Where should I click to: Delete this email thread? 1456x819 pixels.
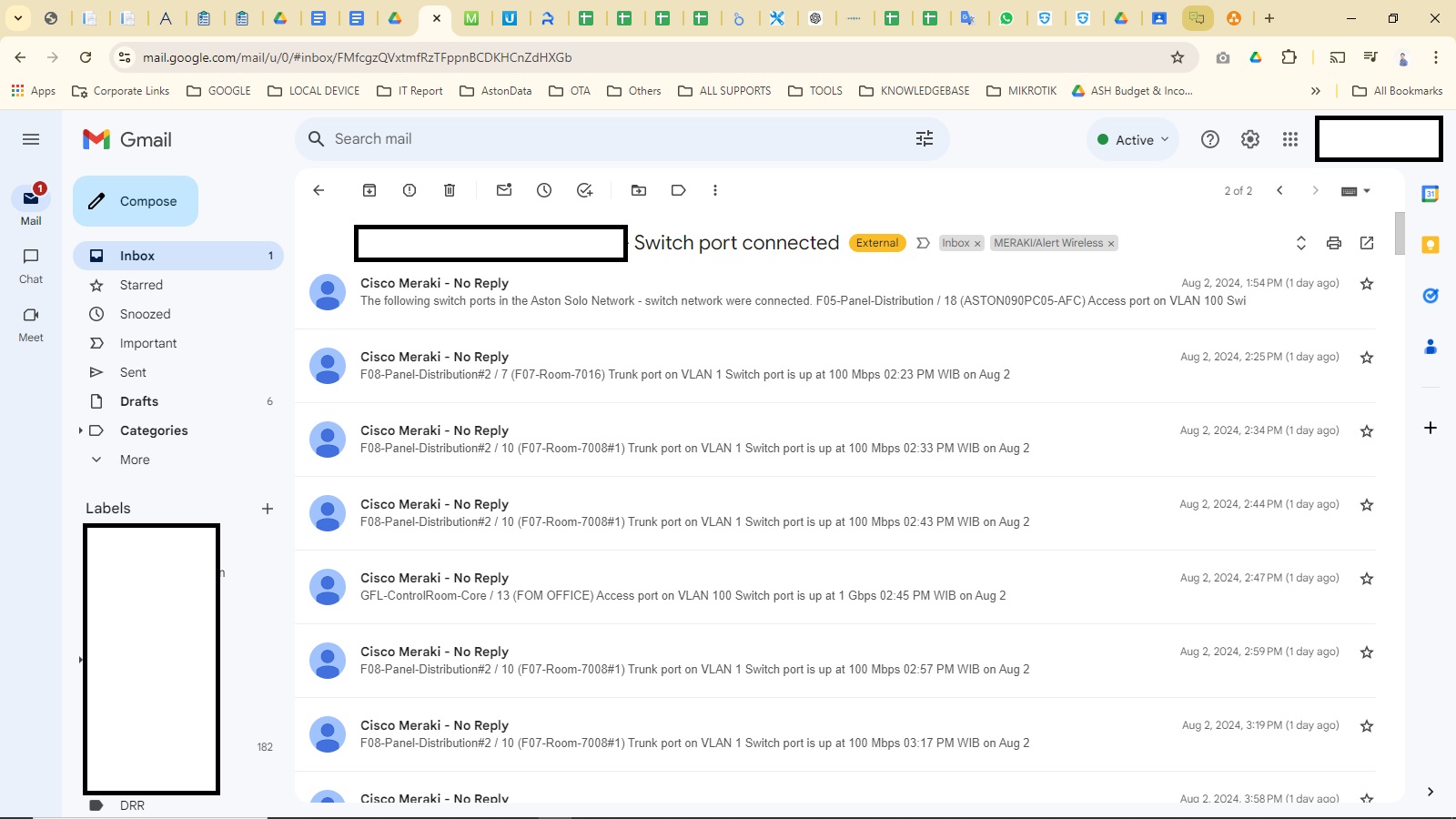tap(449, 190)
